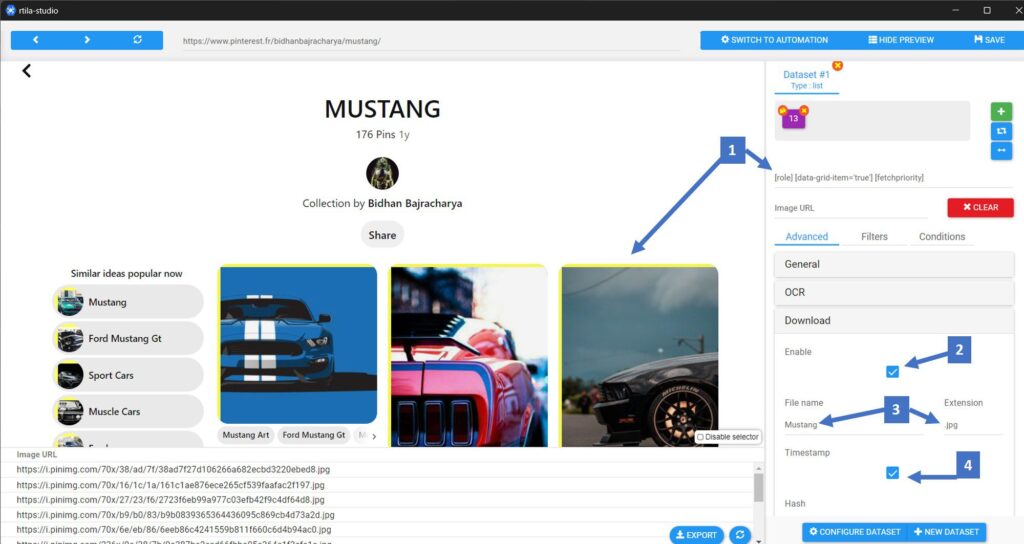Click the Ford Mustang Gt tag chip
This screenshot has height=544, width=1024.
pyautogui.click(x=313, y=435)
